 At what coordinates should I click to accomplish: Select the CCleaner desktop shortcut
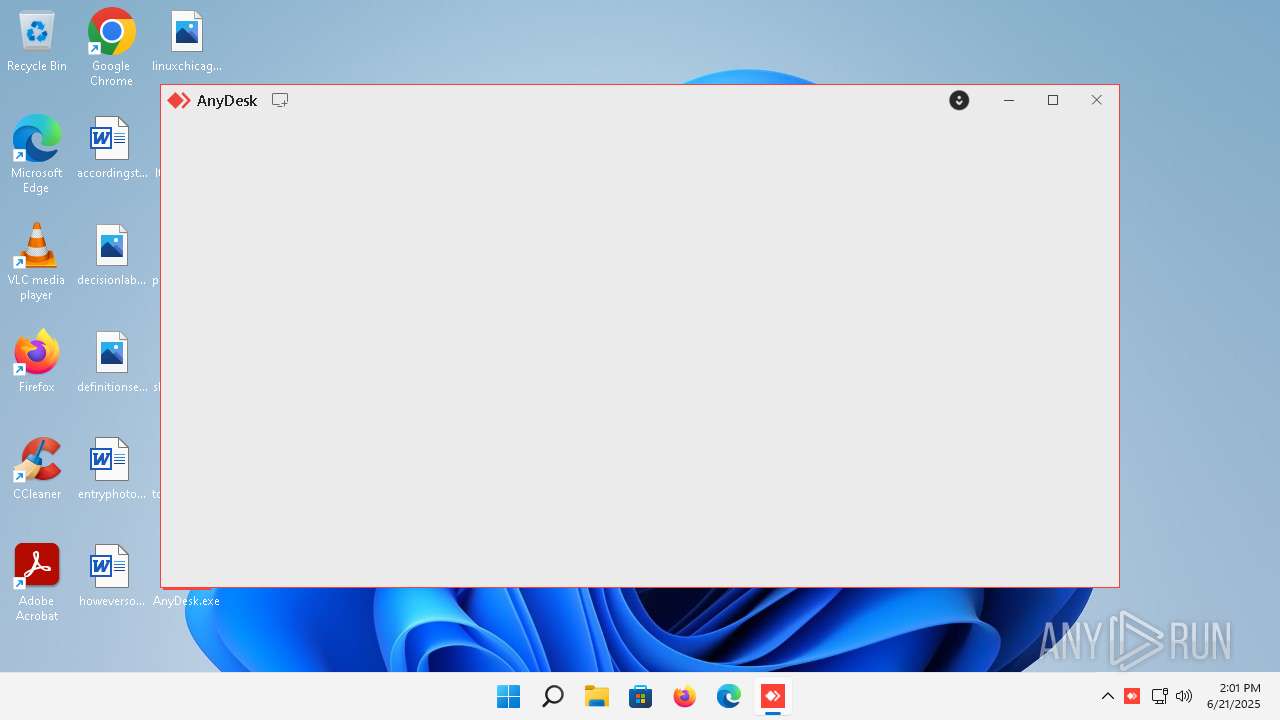pos(37,468)
